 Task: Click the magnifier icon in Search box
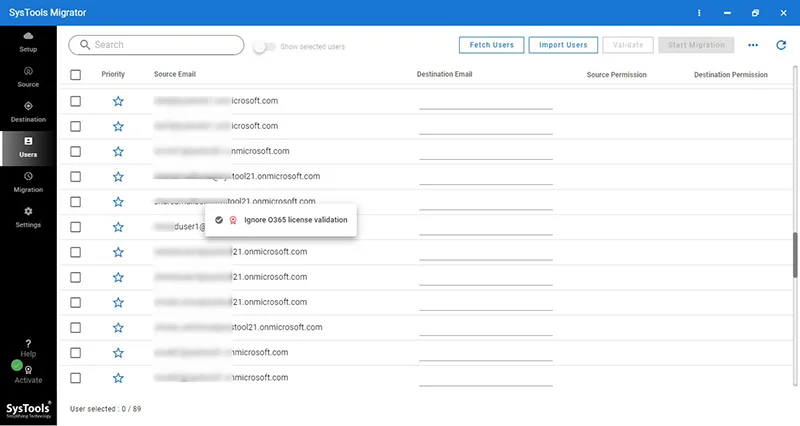[x=85, y=45]
